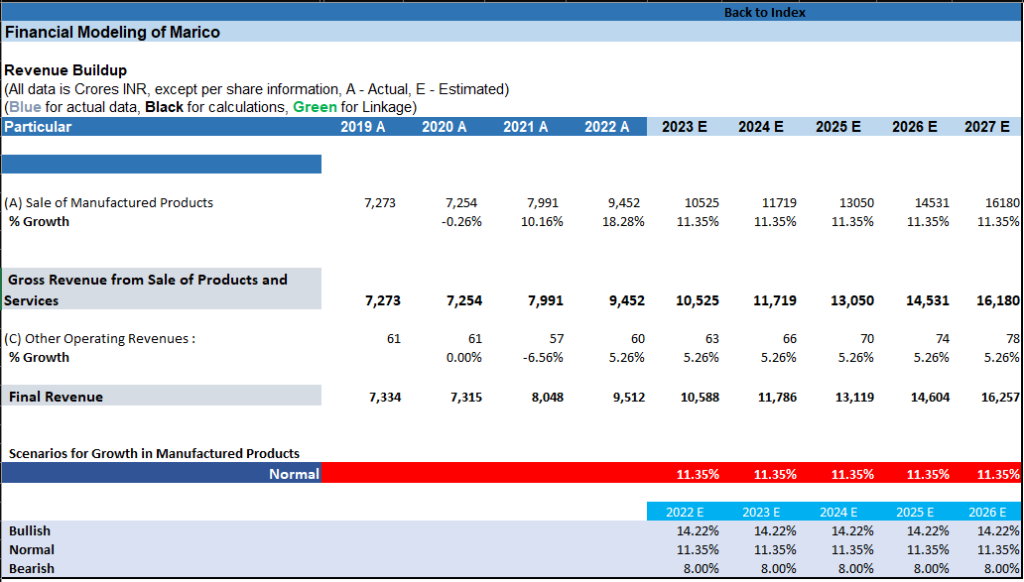1024x582 pixels.
Task: Select the Particular column header cell
Action: [38, 127]
